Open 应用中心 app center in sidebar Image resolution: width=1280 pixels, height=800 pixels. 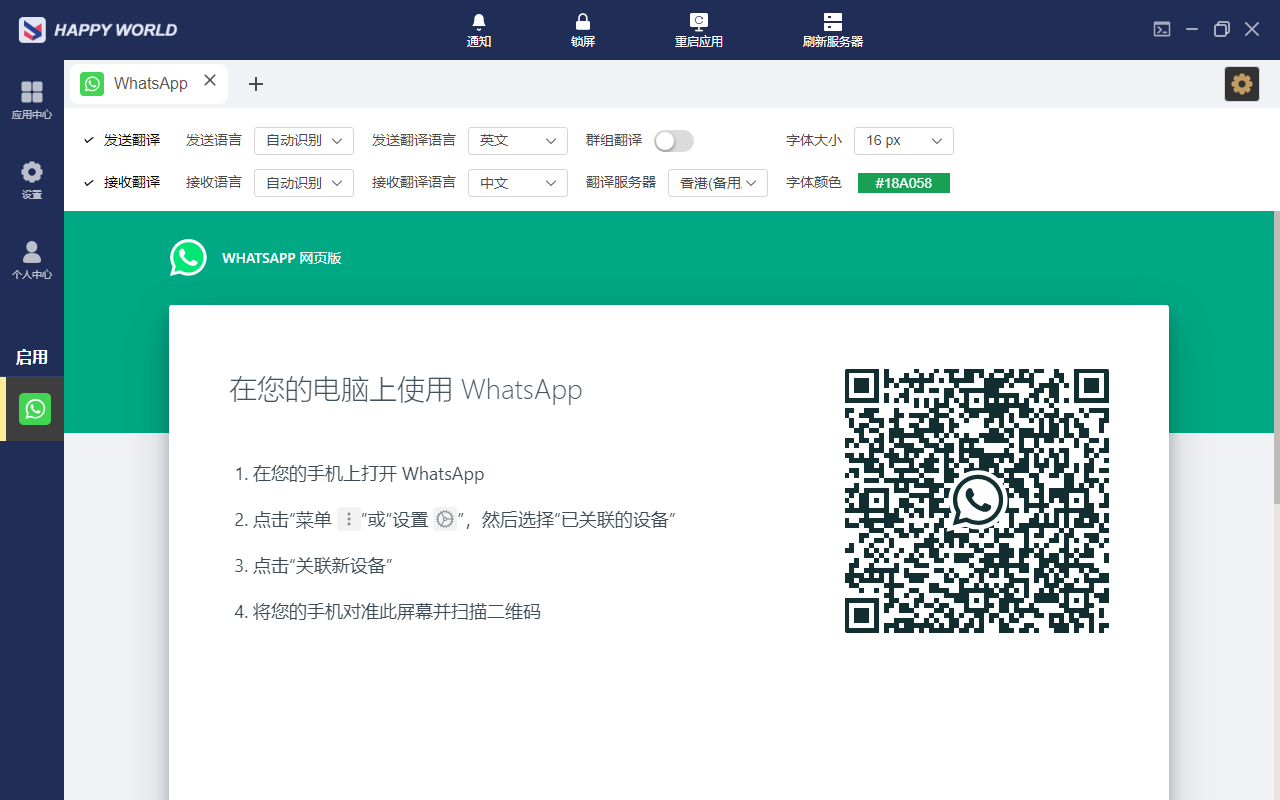[x=32, y=101]
